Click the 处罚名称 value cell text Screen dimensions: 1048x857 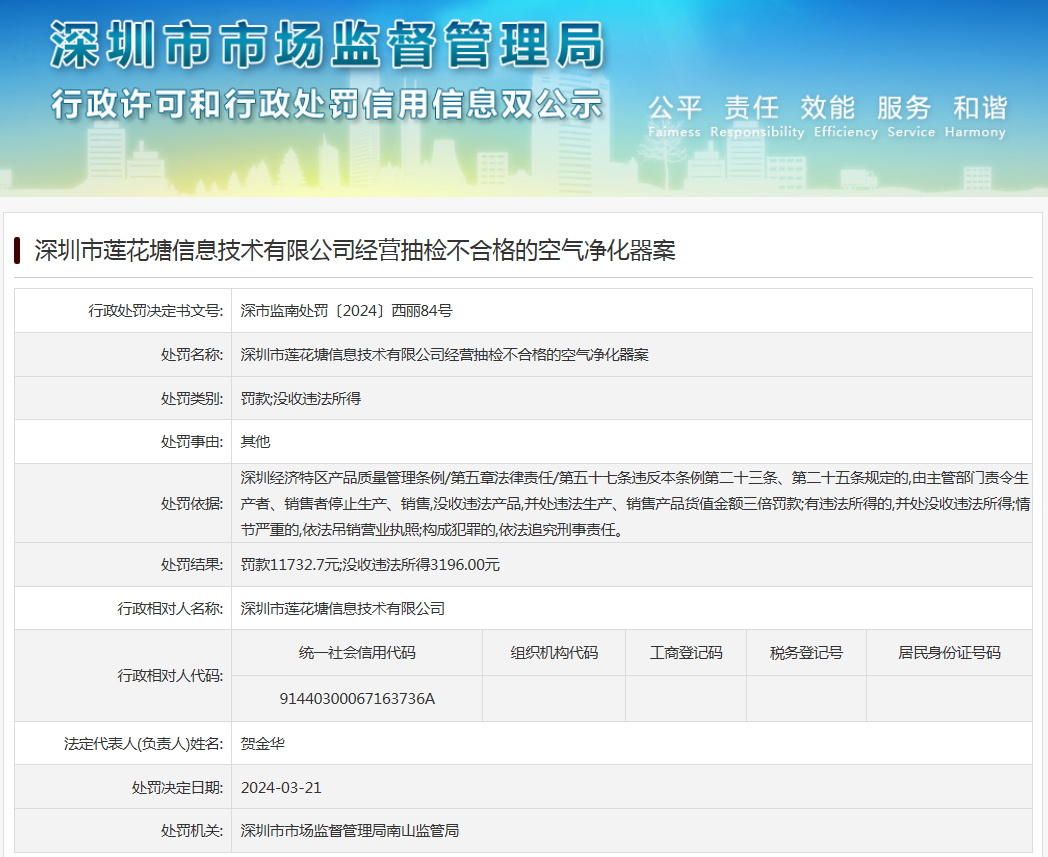(x=444, y=355)
